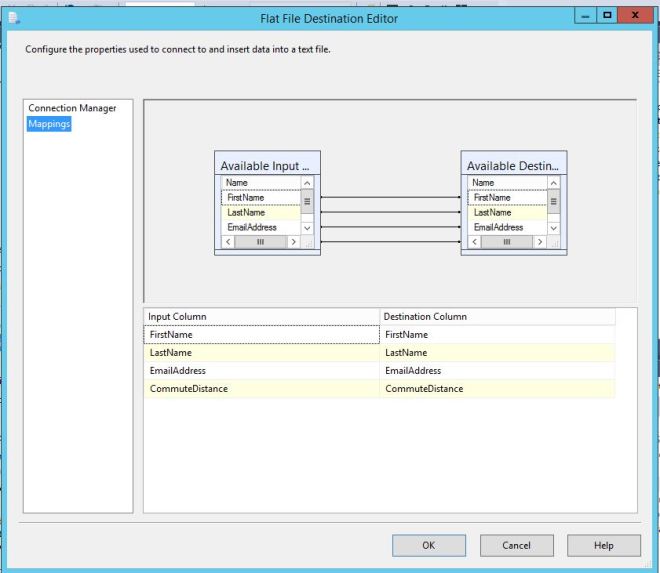Open Destination Column dropdown for LastName row
This screenshot has height=573, width=660.
point(497,353)
